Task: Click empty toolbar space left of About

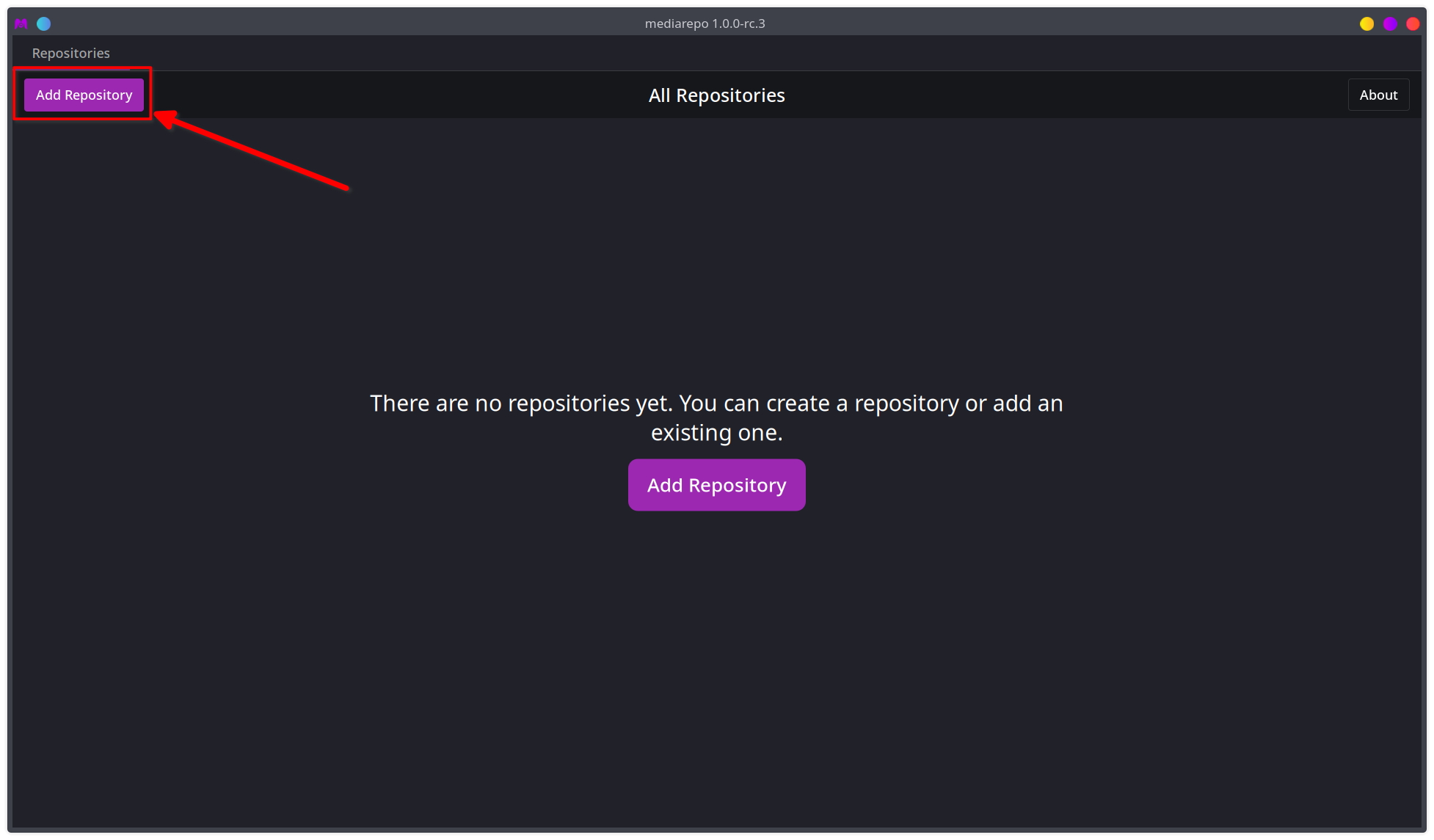Action: pos(1064,95)
